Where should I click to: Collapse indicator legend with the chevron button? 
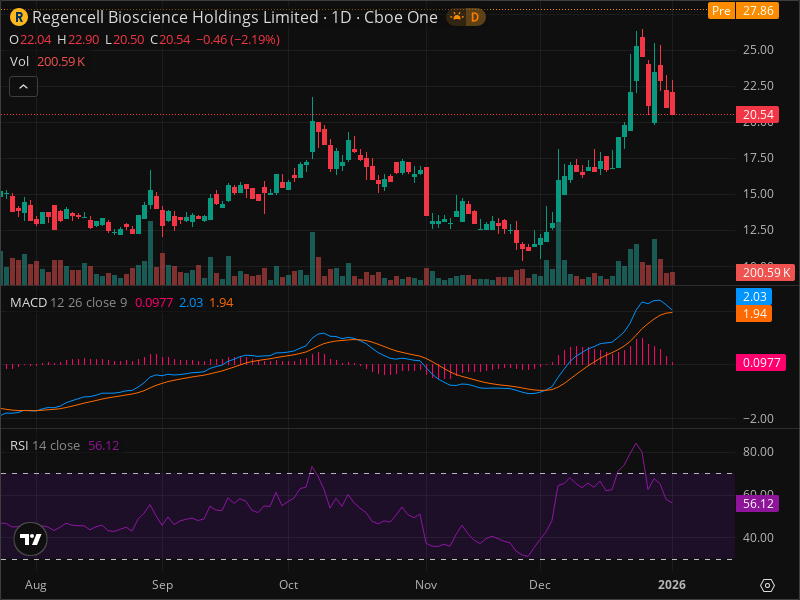pyautogui.click(x=23, y=87)
